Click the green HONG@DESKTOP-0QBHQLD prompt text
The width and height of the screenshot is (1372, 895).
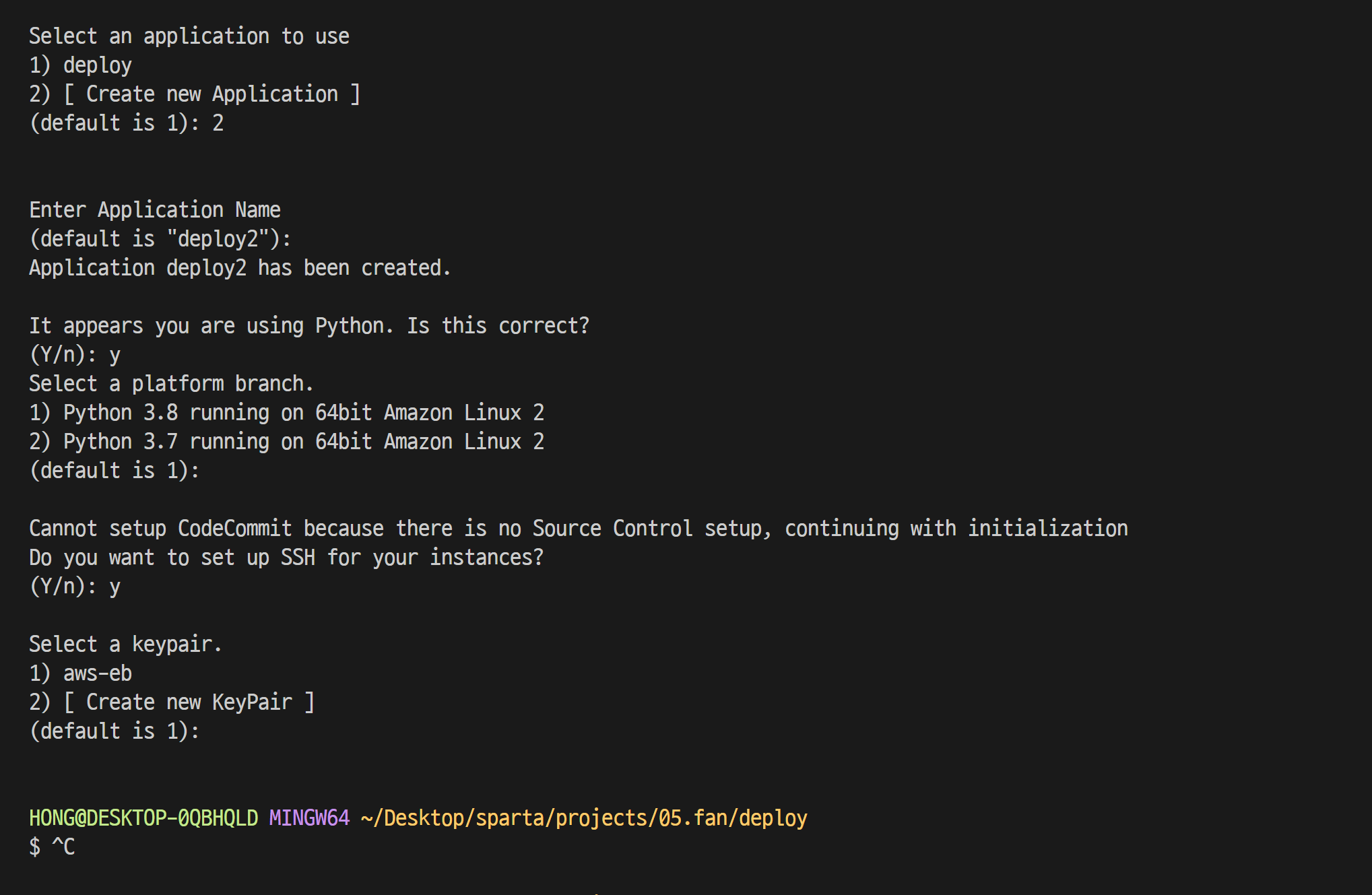(143, 818)
